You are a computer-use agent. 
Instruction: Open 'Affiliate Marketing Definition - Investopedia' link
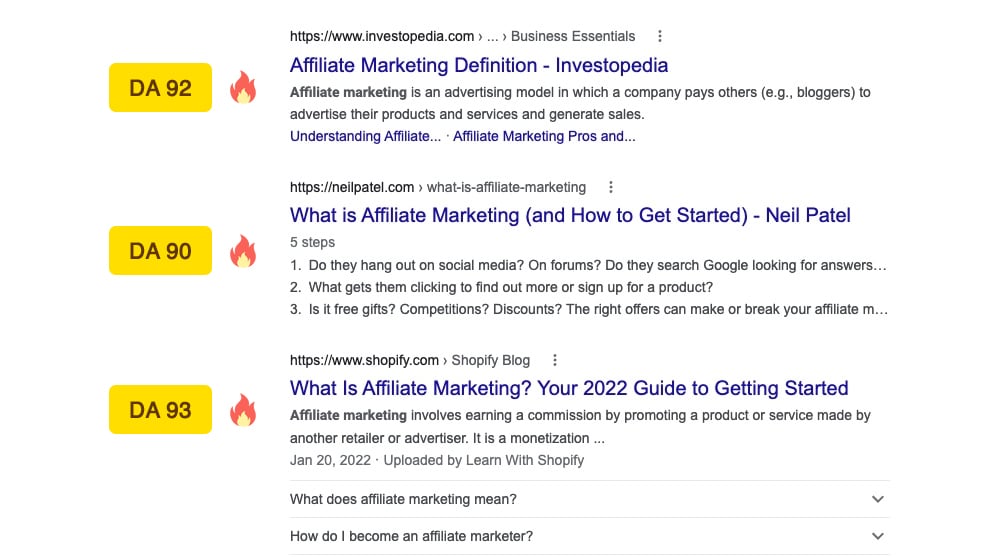coord(479,65)
